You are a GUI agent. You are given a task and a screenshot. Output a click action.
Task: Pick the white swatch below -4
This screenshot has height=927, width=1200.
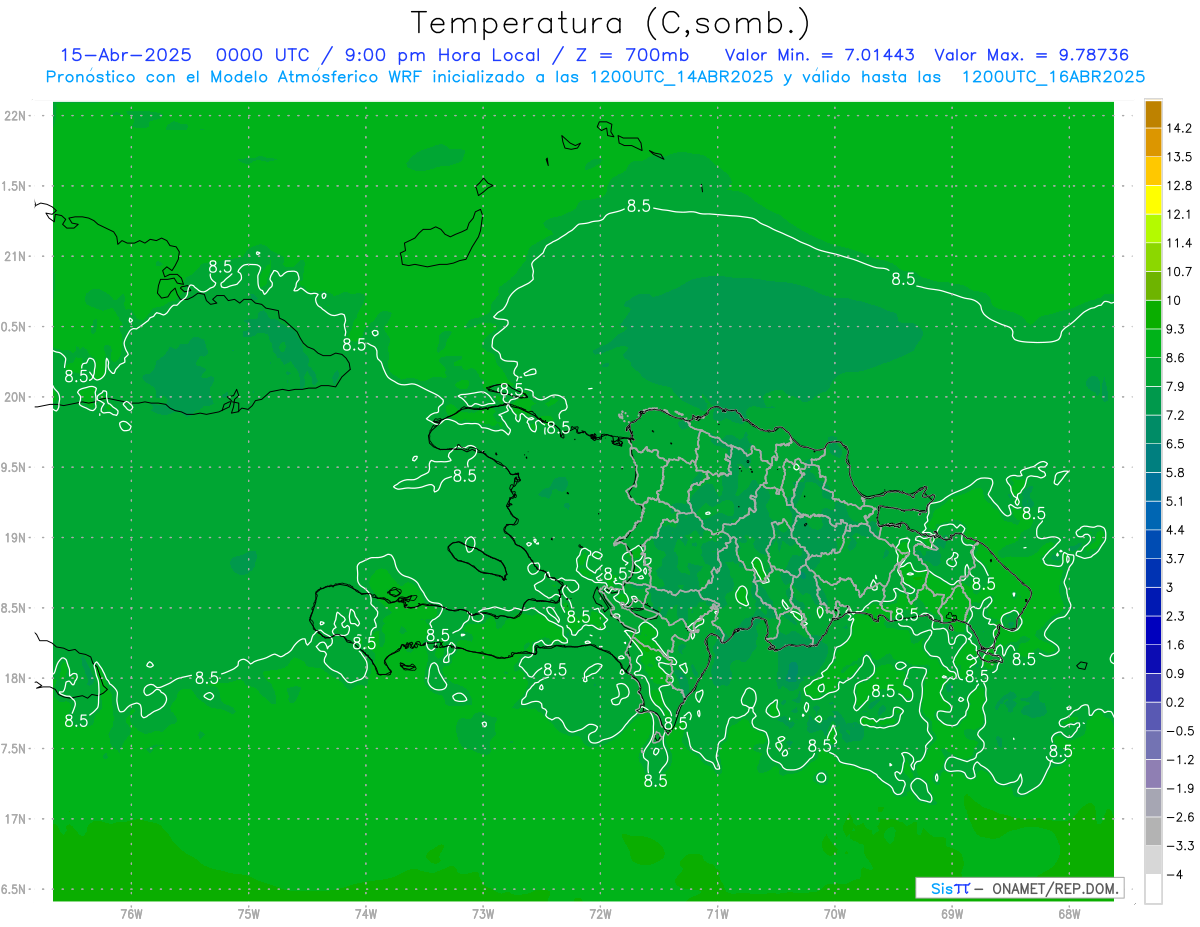point(1153,888)
